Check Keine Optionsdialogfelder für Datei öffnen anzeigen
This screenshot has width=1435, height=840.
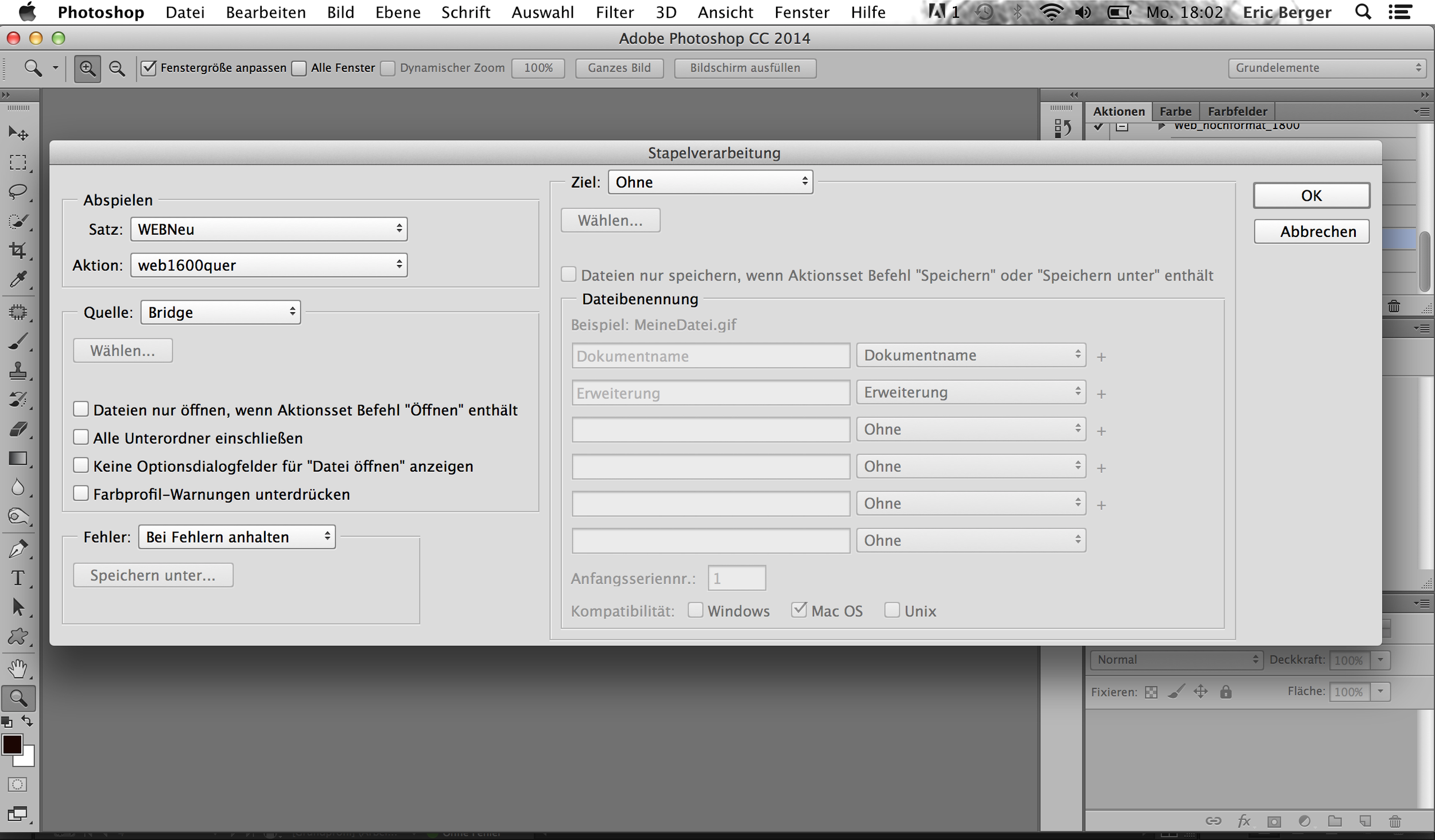pos(81,465)
